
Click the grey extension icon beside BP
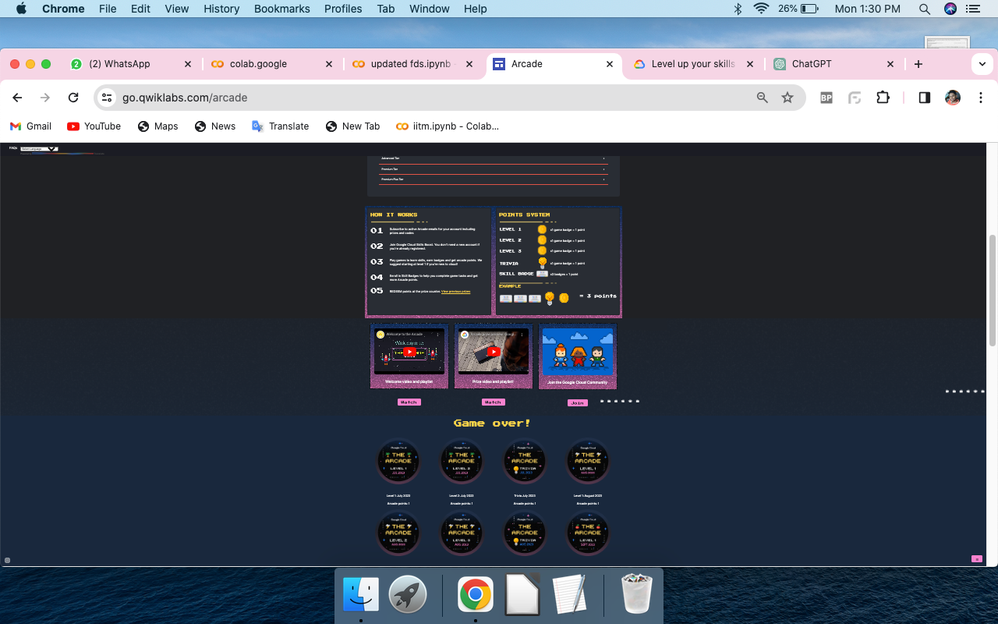pyautogui.click(x=854, y=97)
